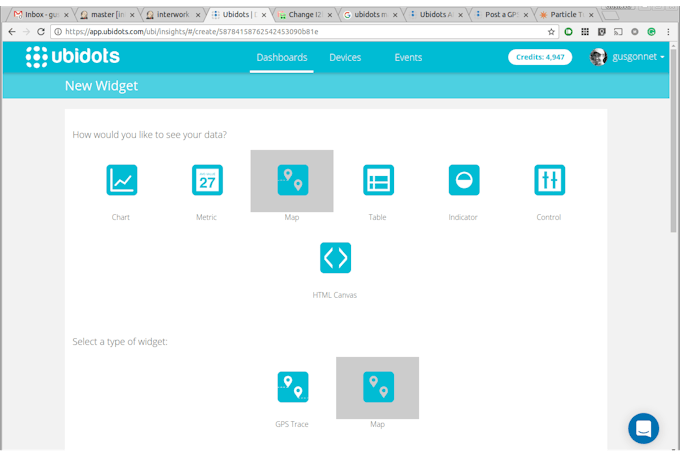680x457 pixels.
Task: Switch to the Post a GPS tab
Action: coord(501,15)
